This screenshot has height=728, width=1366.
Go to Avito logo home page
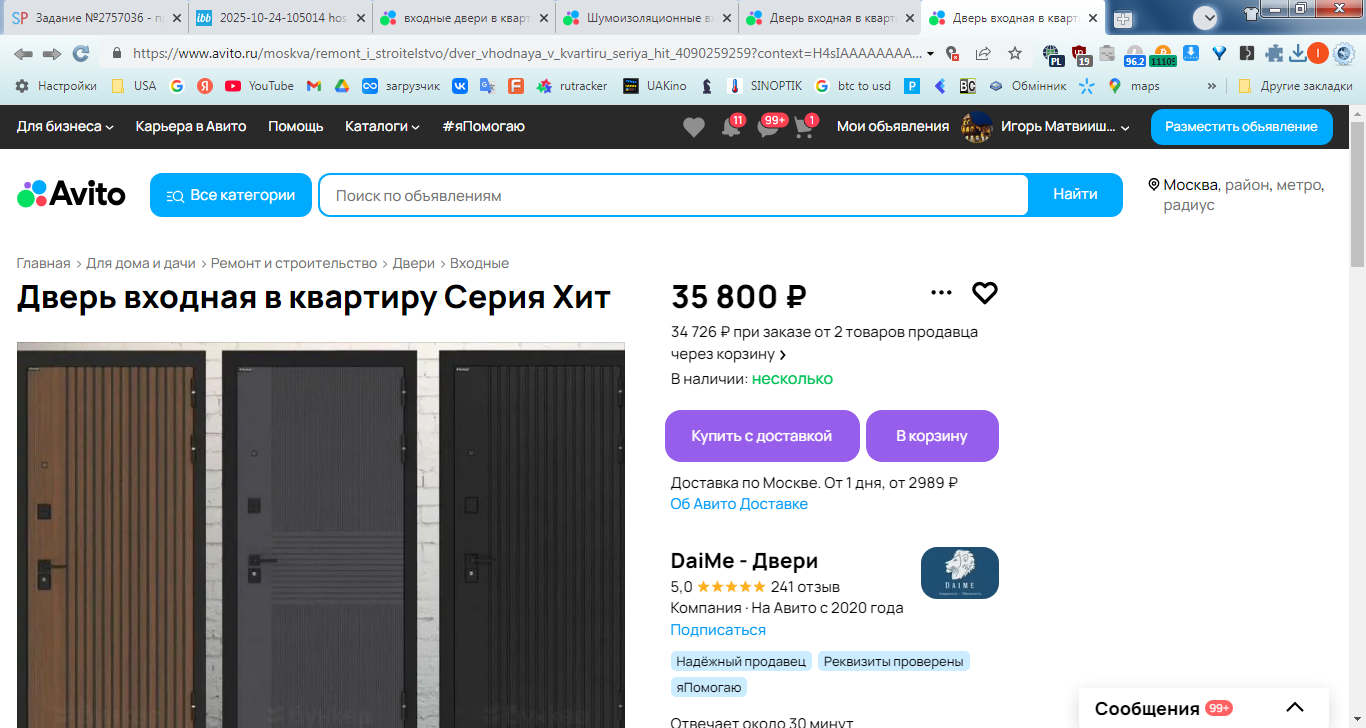click(71, 194)
